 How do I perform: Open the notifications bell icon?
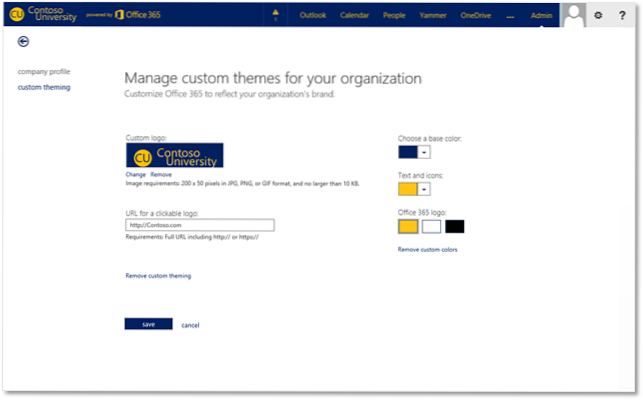tap(276, 15)
